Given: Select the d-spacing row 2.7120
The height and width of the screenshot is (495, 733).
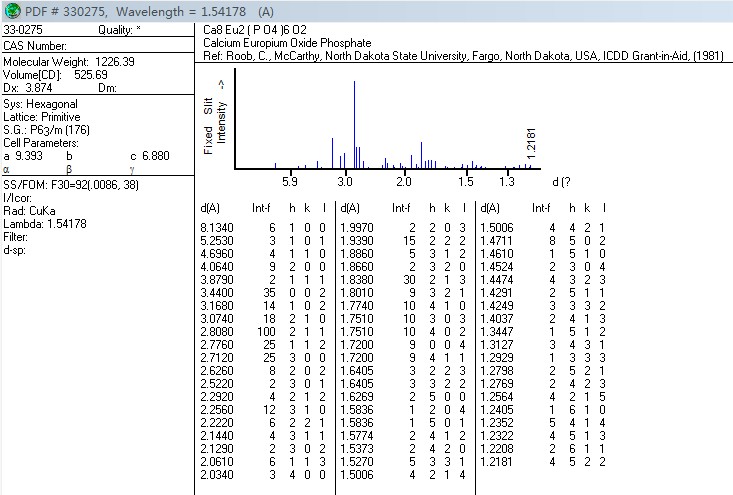Looking at the screenshot, I should click(263, 358).
